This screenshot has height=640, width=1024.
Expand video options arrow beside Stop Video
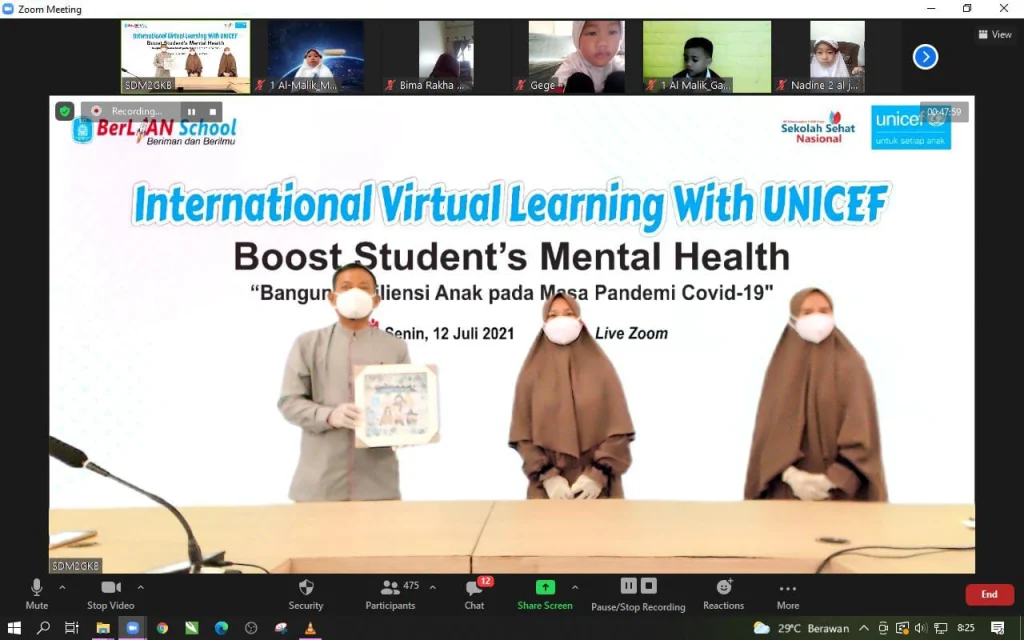(x=140, y=587)
